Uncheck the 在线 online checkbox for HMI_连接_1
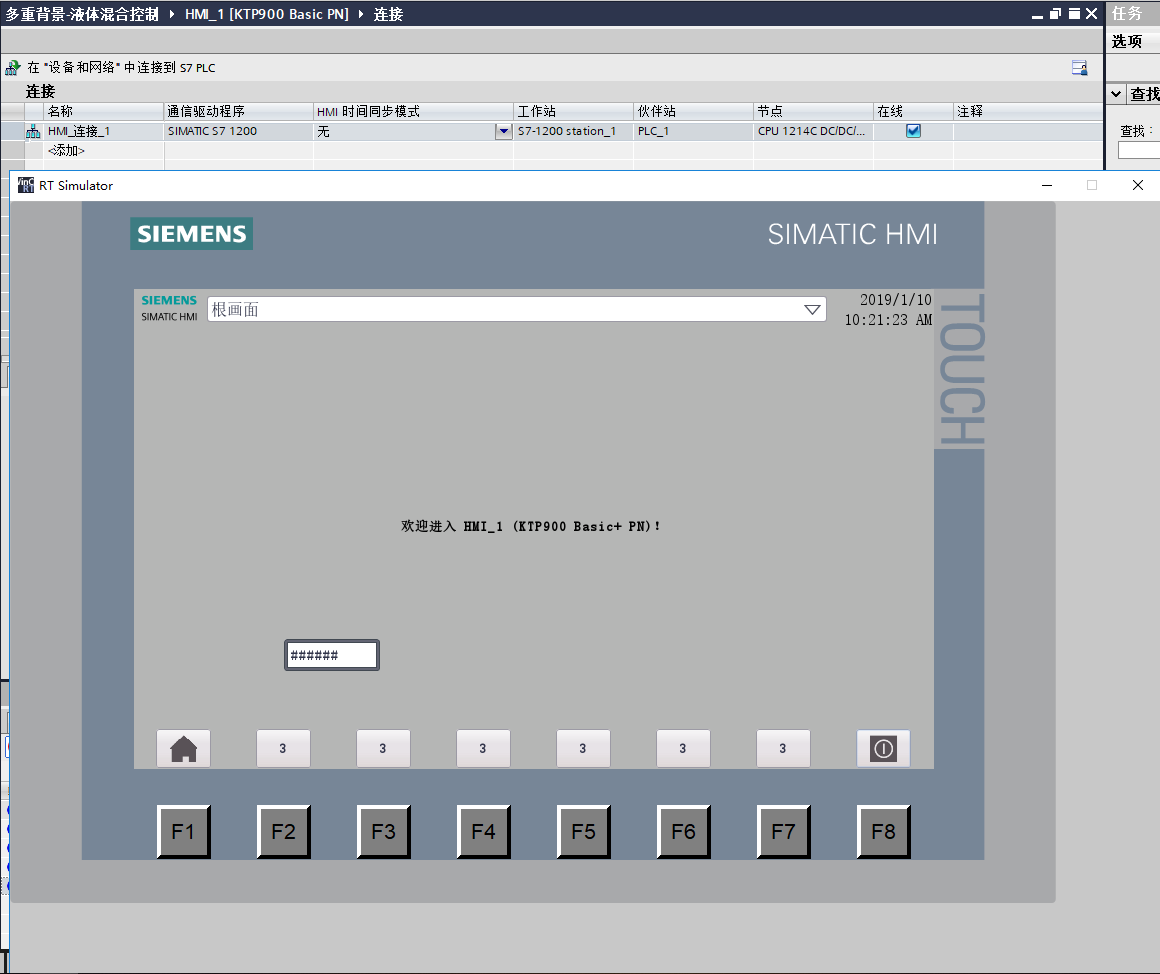Viewport: 1160px width, 974px height. coord(913,131)
